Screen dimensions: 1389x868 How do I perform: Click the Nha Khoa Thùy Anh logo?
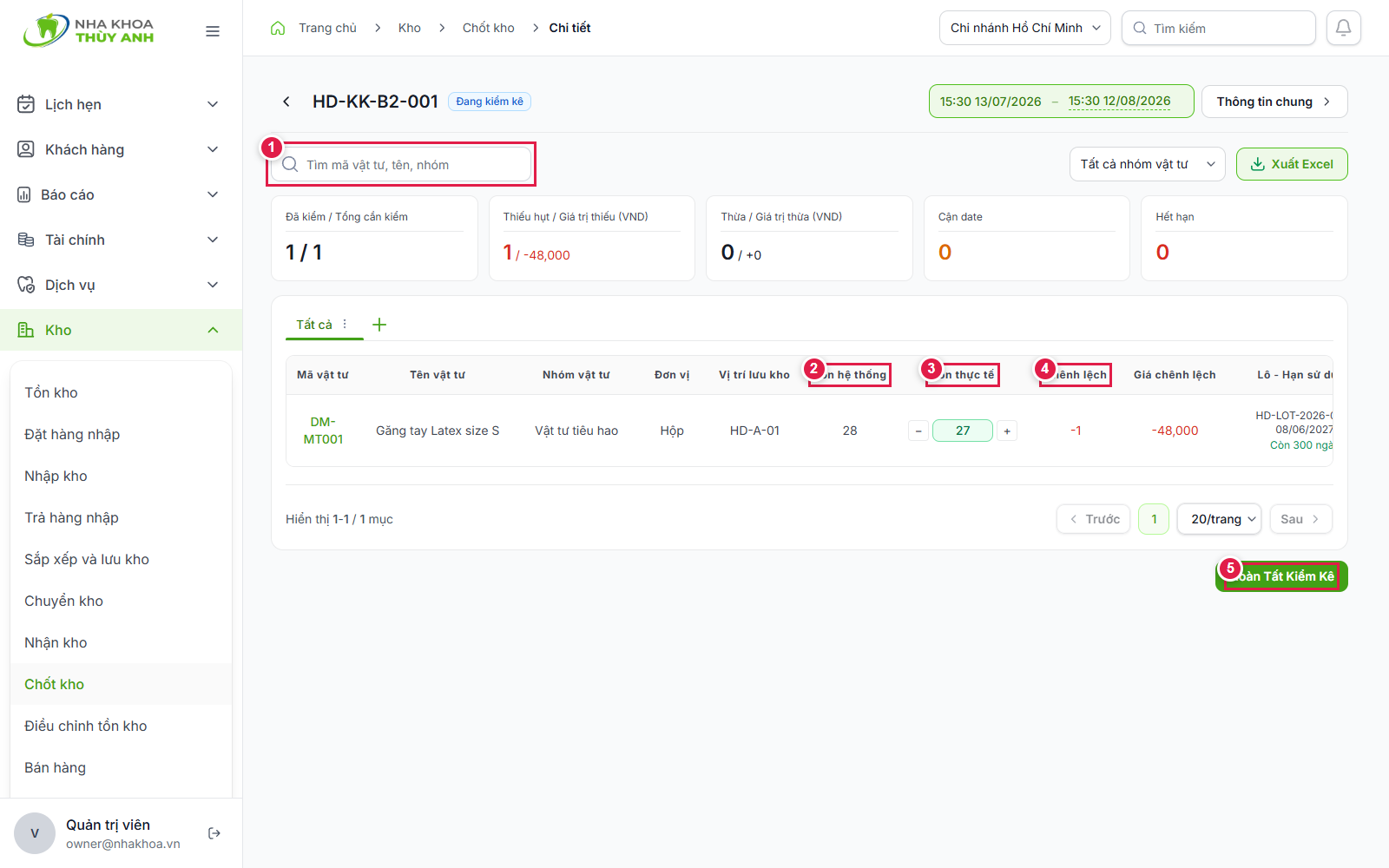(x=89, y=30)
